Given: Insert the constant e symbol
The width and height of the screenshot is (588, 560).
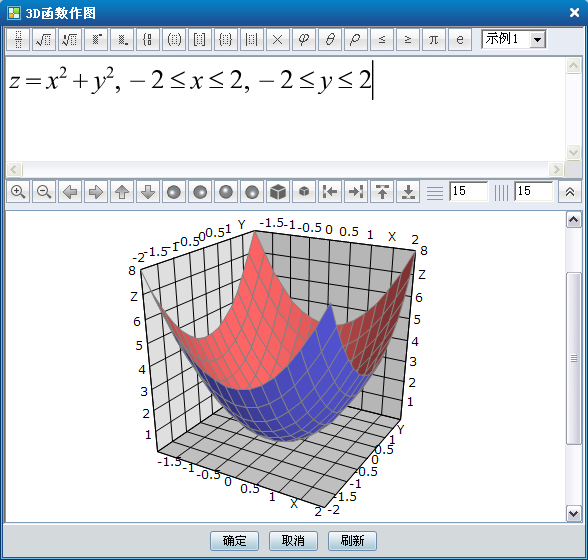Looking at the screenshot, I should pyautogui.click(x=460, y=39).
